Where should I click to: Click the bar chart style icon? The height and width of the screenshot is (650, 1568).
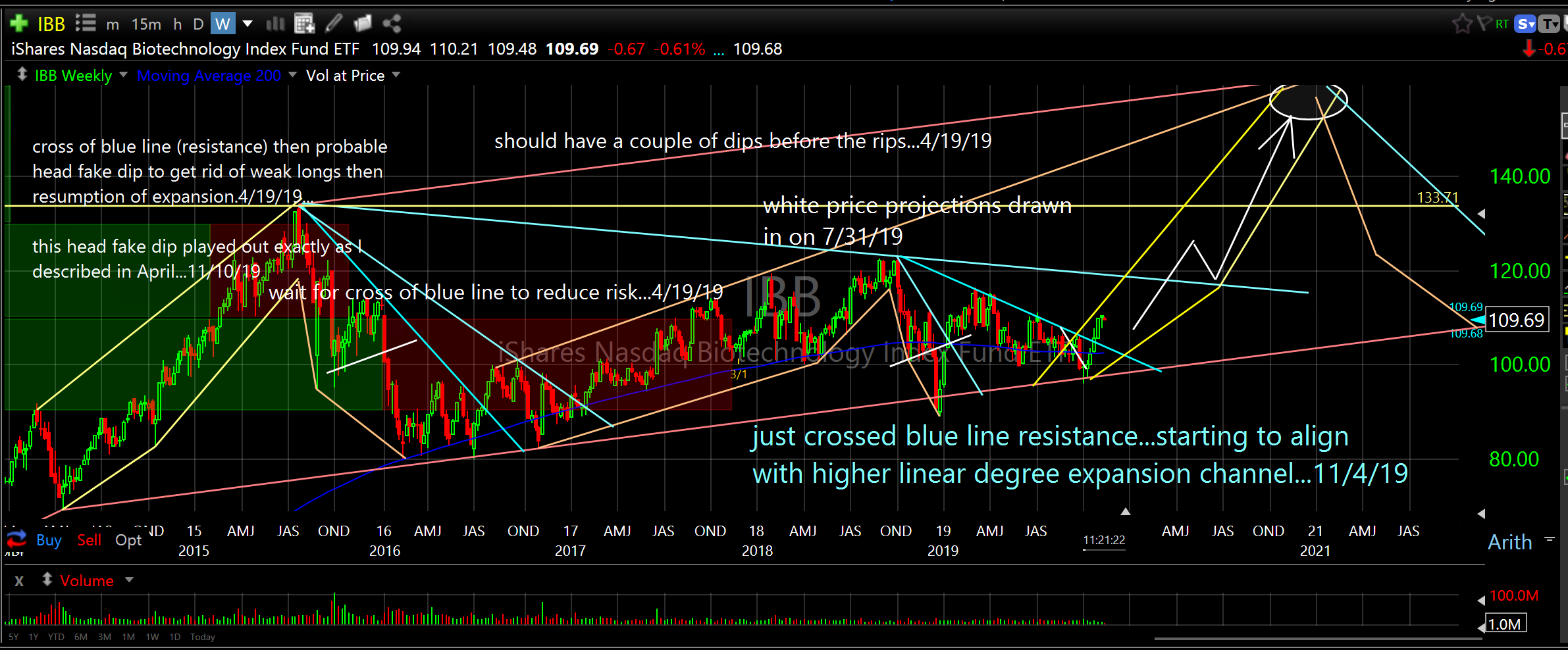click(x=275, y=24)
